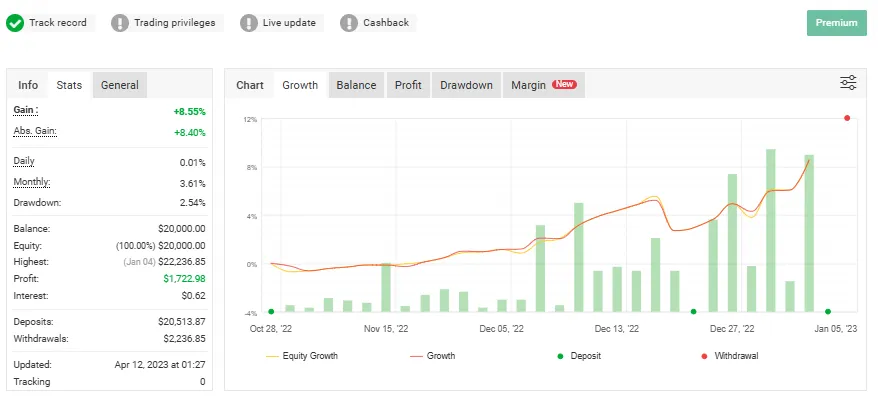Select the Stats tab
Screen dimensions: 878x396
(69, 85)
